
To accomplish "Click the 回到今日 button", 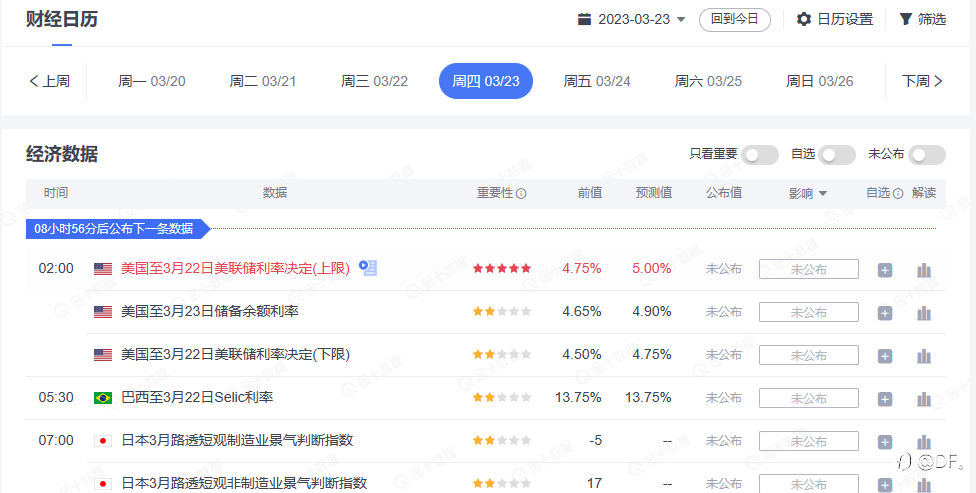I will click(x=735, y=19).
